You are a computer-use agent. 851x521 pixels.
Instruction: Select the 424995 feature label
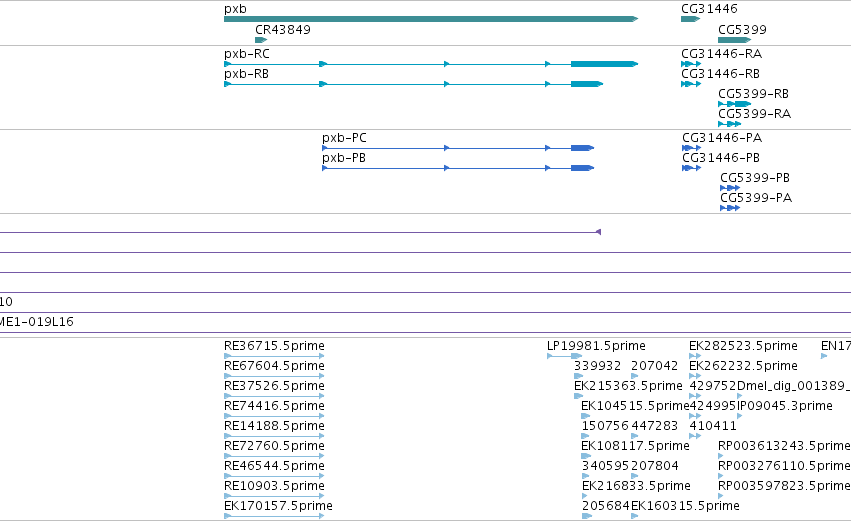tap(713, 406)
